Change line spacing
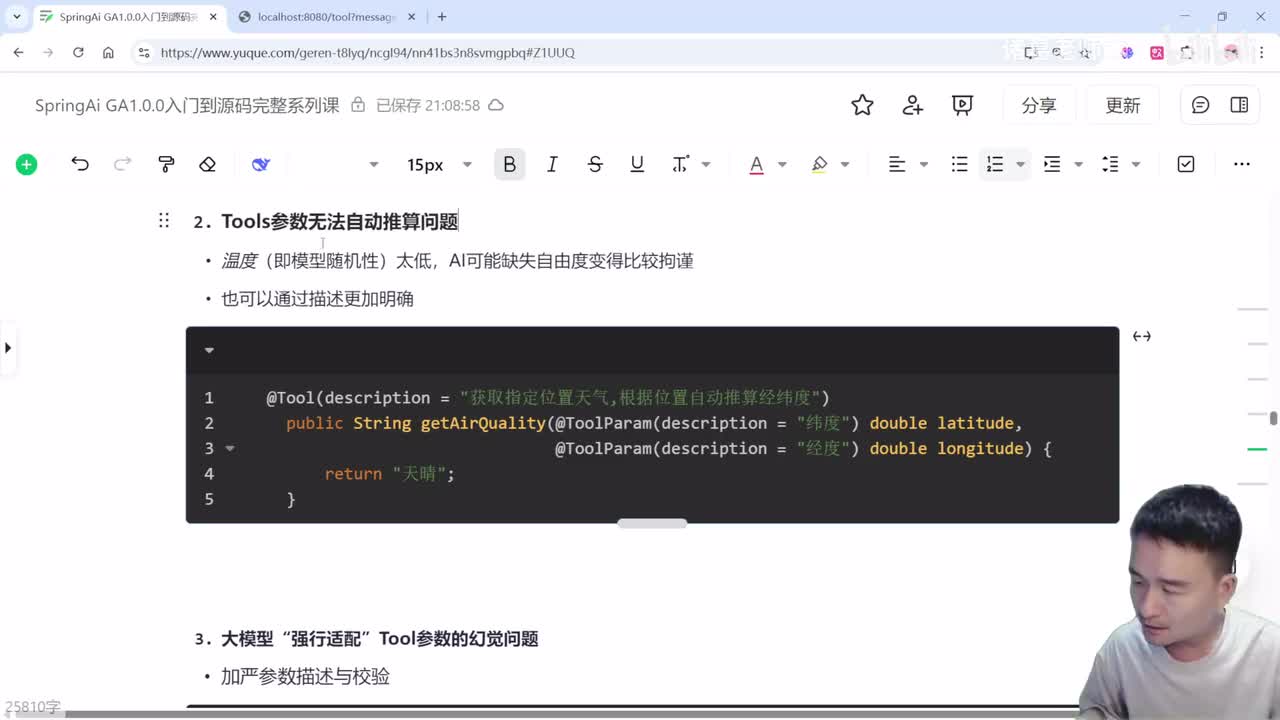Image resolution: width=1280 pixels, height=720 pixels. click(x=1110, y=164)
